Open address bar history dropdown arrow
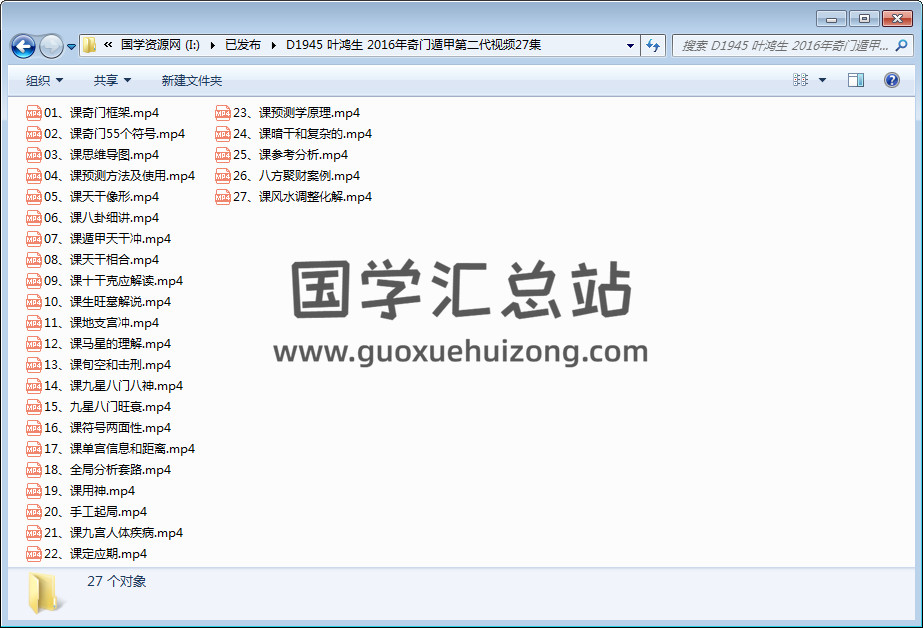This screenshot has height=628, width=923. 630,45
